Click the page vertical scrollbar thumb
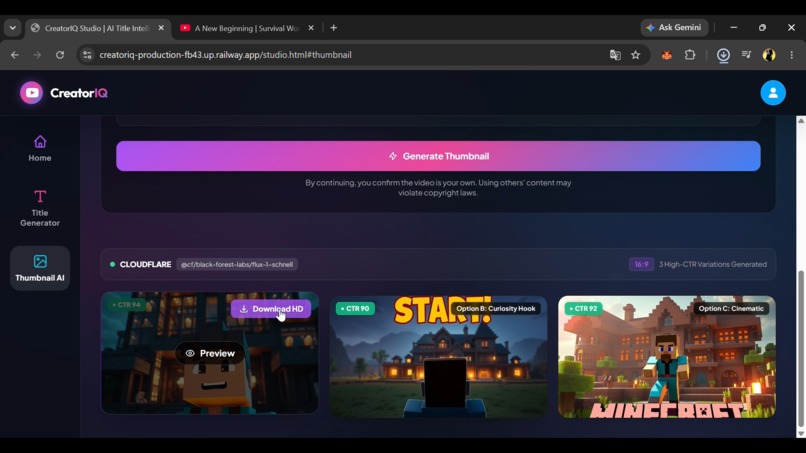 tap(800, 348)
